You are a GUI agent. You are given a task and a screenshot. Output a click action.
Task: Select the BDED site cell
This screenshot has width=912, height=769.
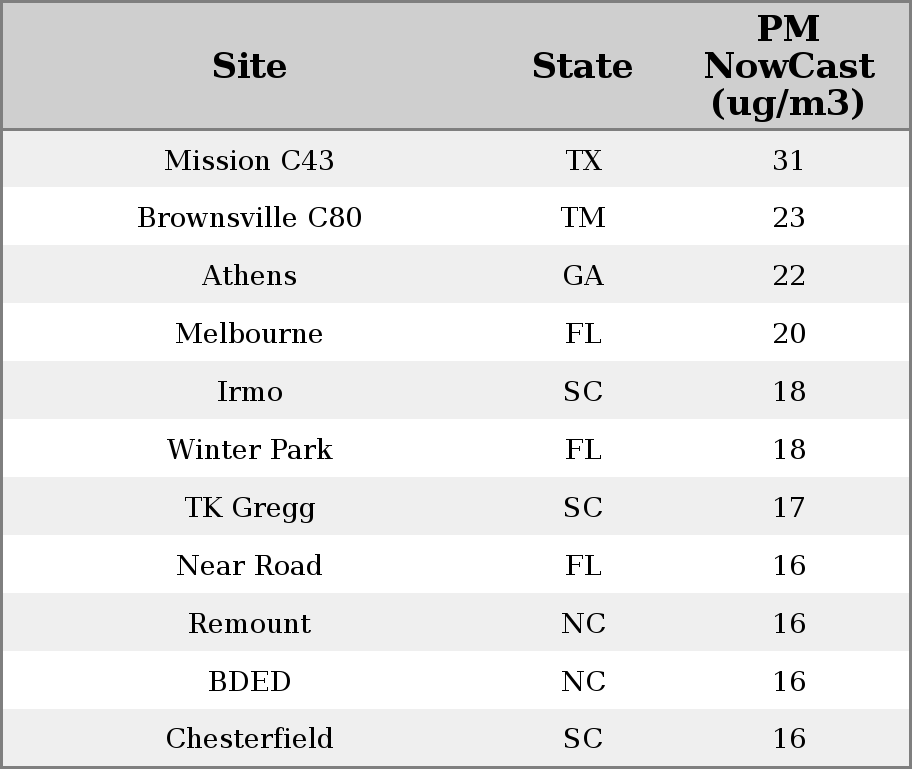(249, 682)
